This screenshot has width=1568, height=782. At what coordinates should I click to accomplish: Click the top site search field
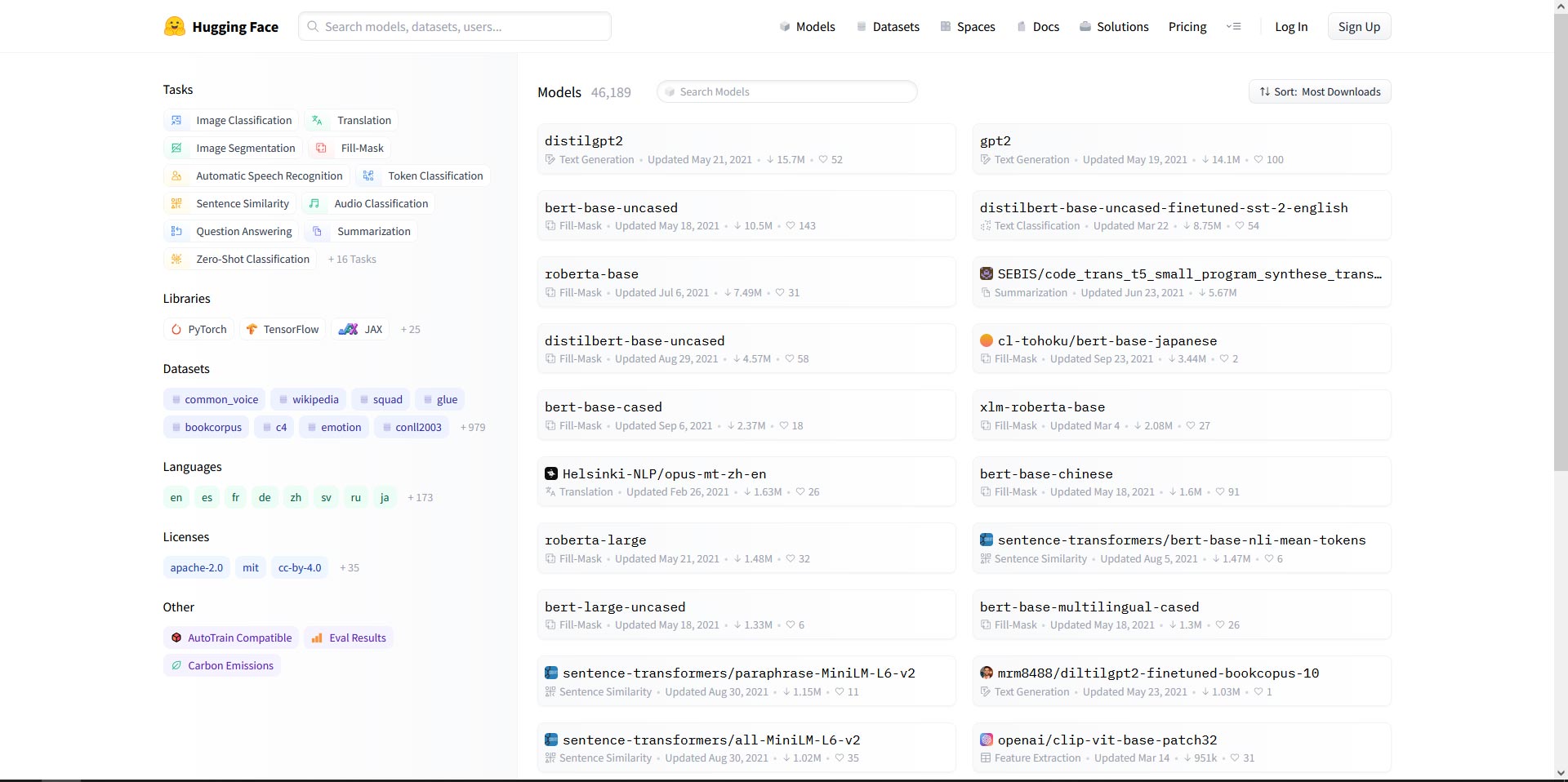tap(455, 26)
